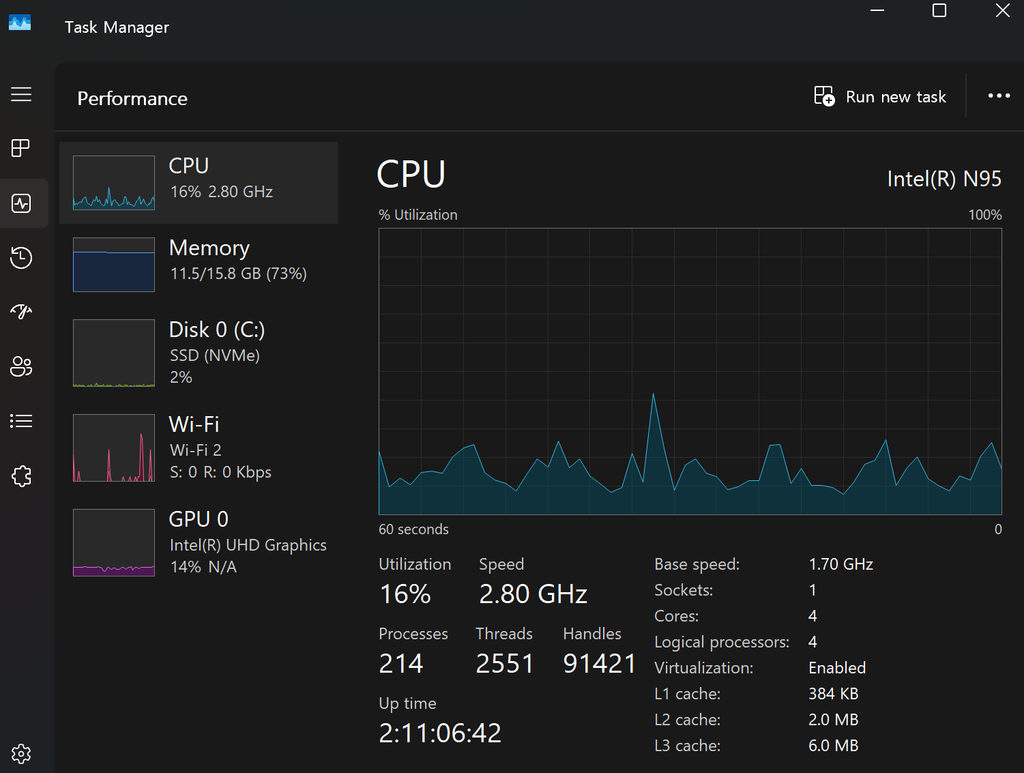Select the GPU 0 resource entry
Screen dimensions: 1024x773
[199, 543]
